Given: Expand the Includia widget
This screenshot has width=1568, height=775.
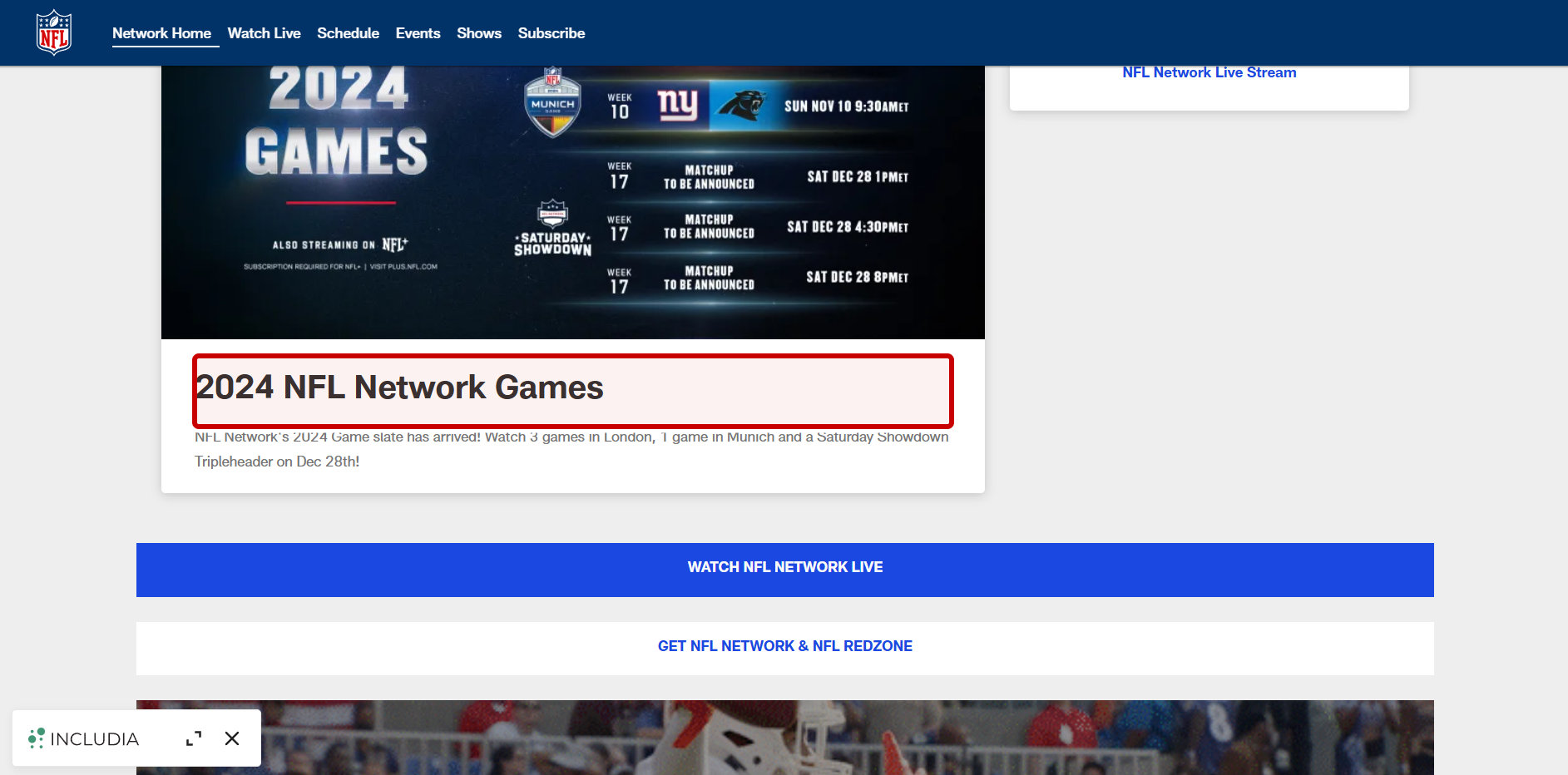Looking at the screenshot, I should 194,738.
